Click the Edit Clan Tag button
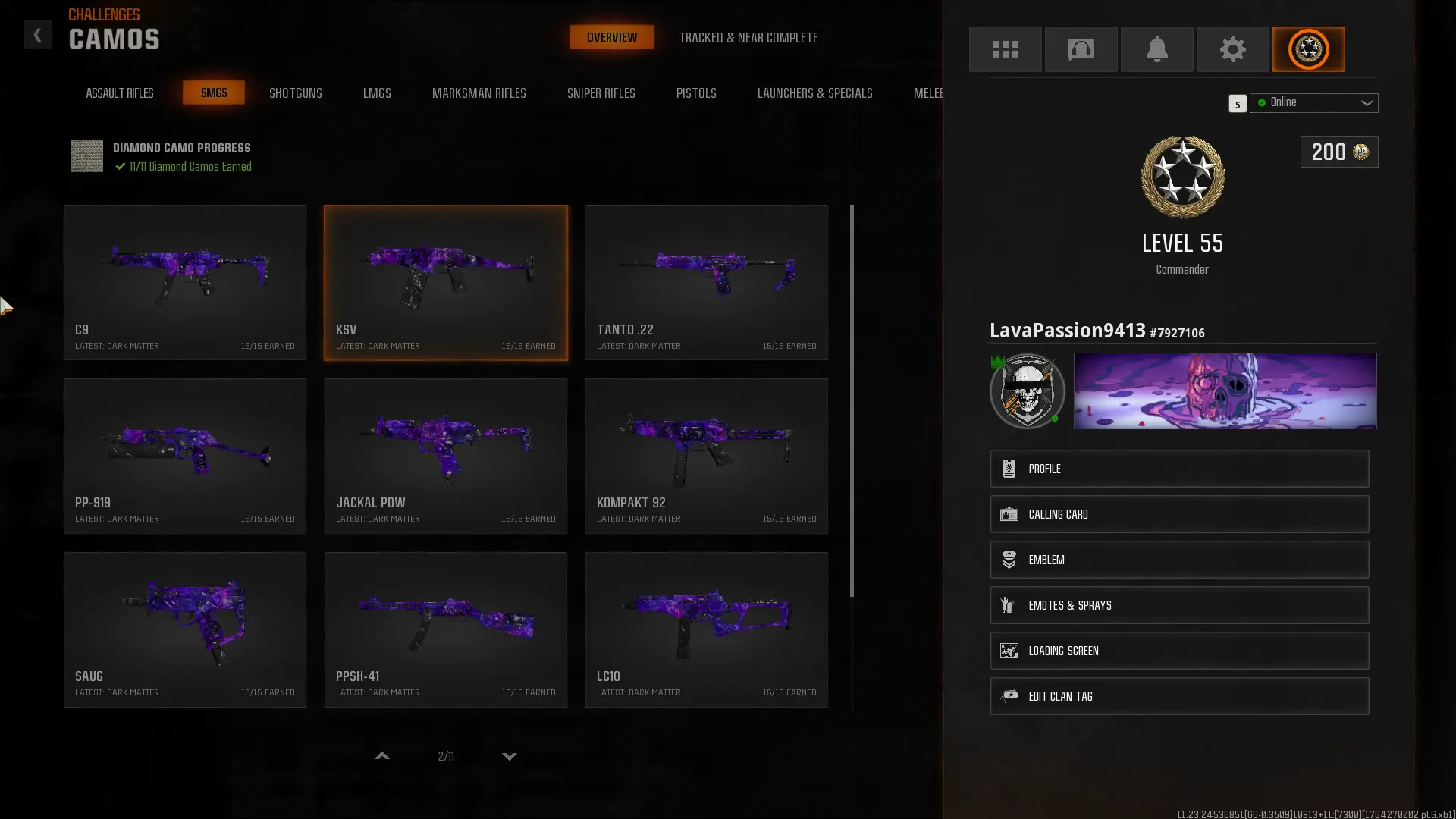 [1179, 696]
